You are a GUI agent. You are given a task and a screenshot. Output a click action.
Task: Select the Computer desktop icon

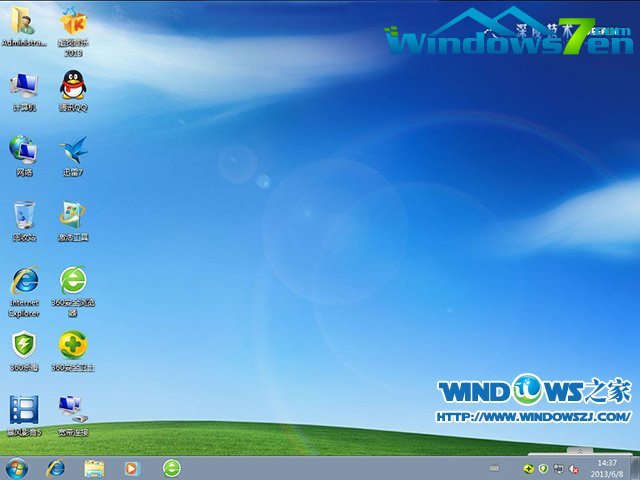tap(24, 91)
